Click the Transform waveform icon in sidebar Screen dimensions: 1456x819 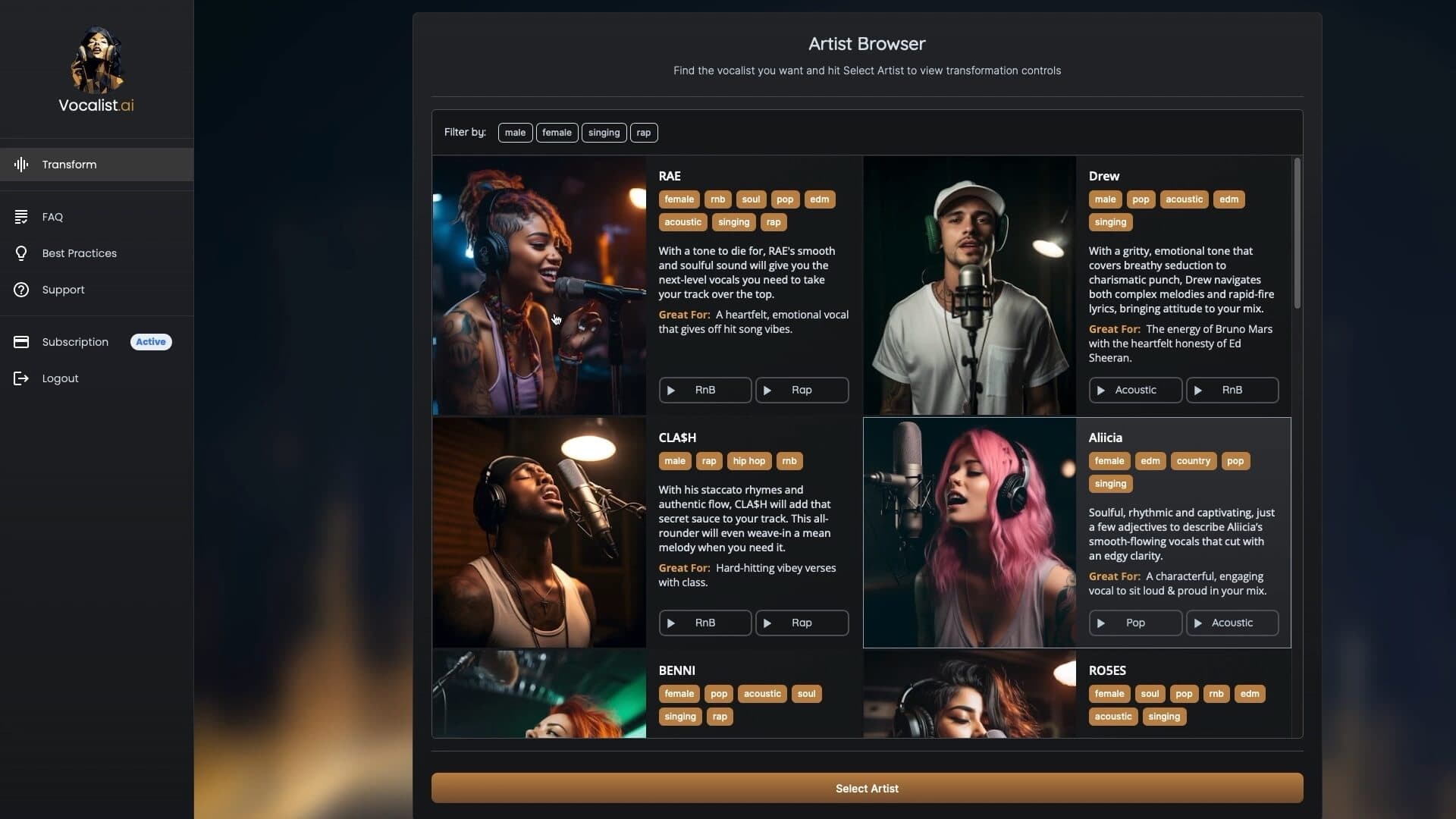click(x=21, y=165)
